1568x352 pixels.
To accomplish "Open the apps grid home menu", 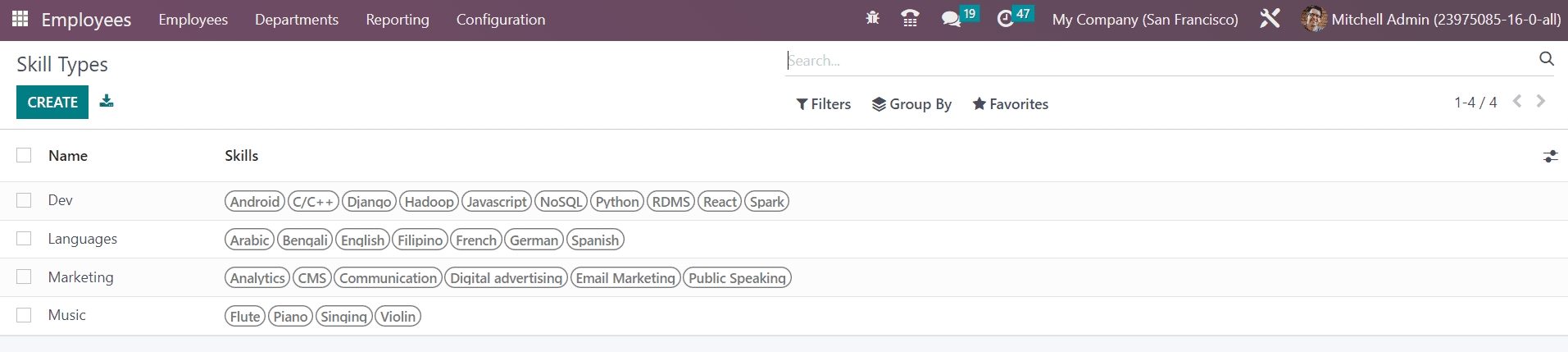I will 20,19.
